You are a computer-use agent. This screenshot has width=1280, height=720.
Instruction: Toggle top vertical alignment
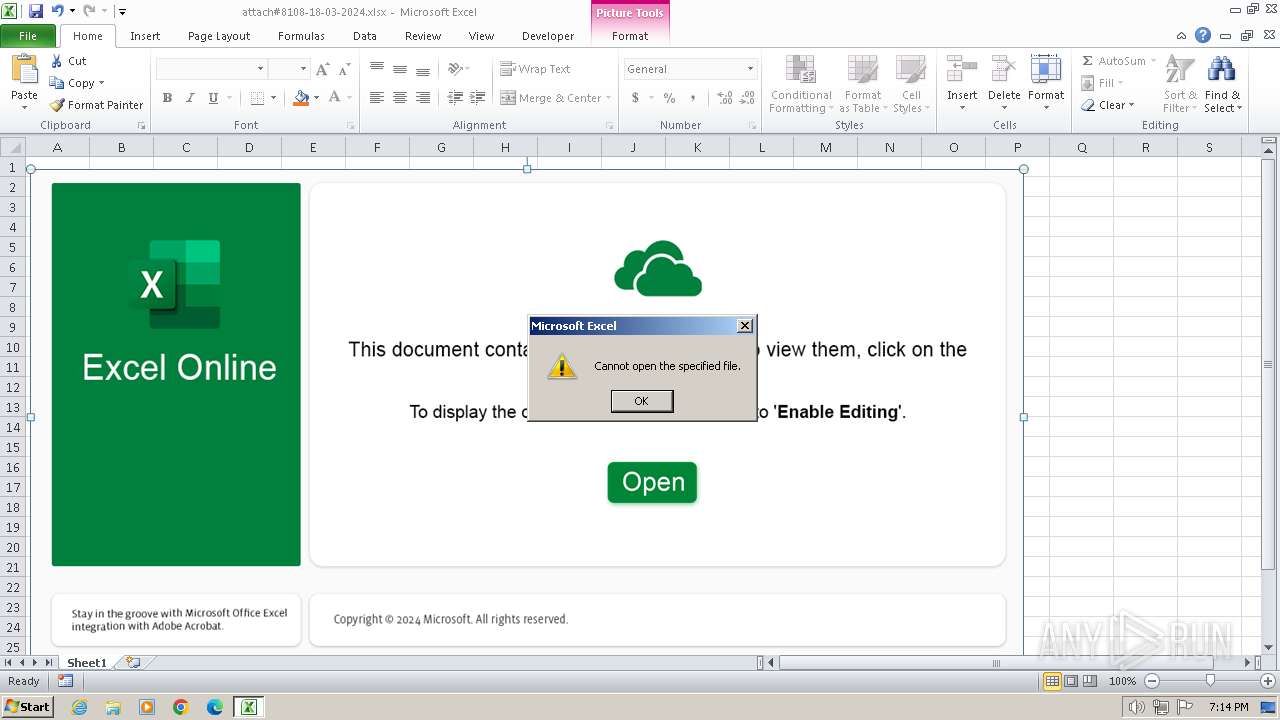click(377, 69)
